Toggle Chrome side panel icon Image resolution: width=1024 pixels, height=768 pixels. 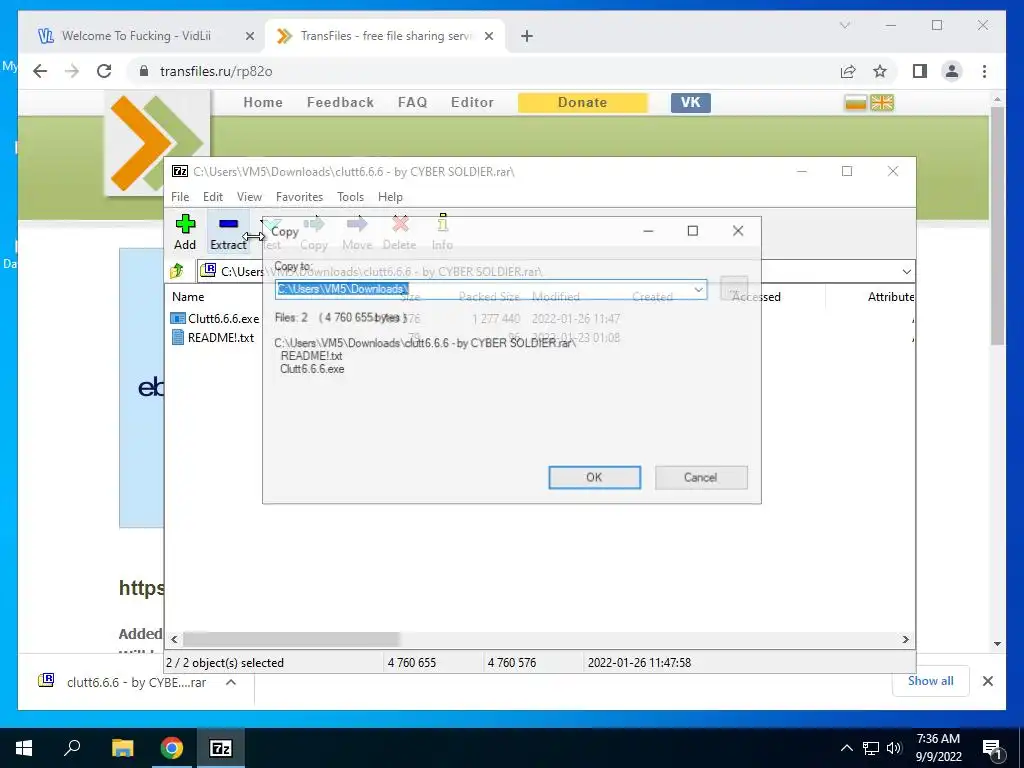click(x=920, y=71)
